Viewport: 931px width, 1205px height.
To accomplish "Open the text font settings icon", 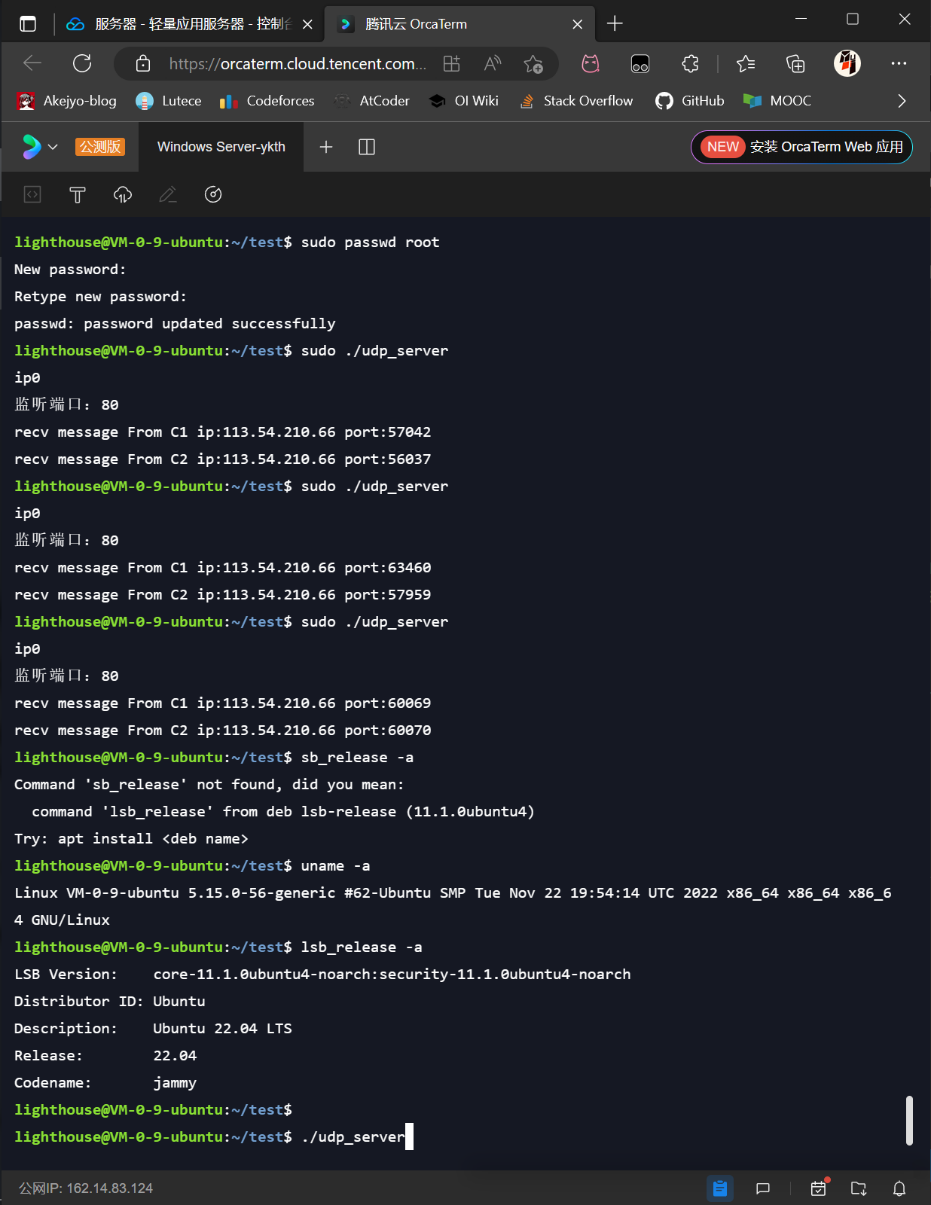I will (x=77, y=195).
